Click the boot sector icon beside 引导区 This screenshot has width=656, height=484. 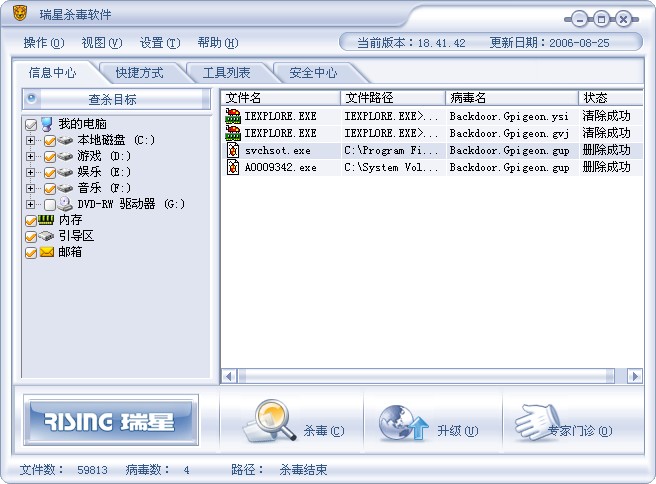(46, 236)
